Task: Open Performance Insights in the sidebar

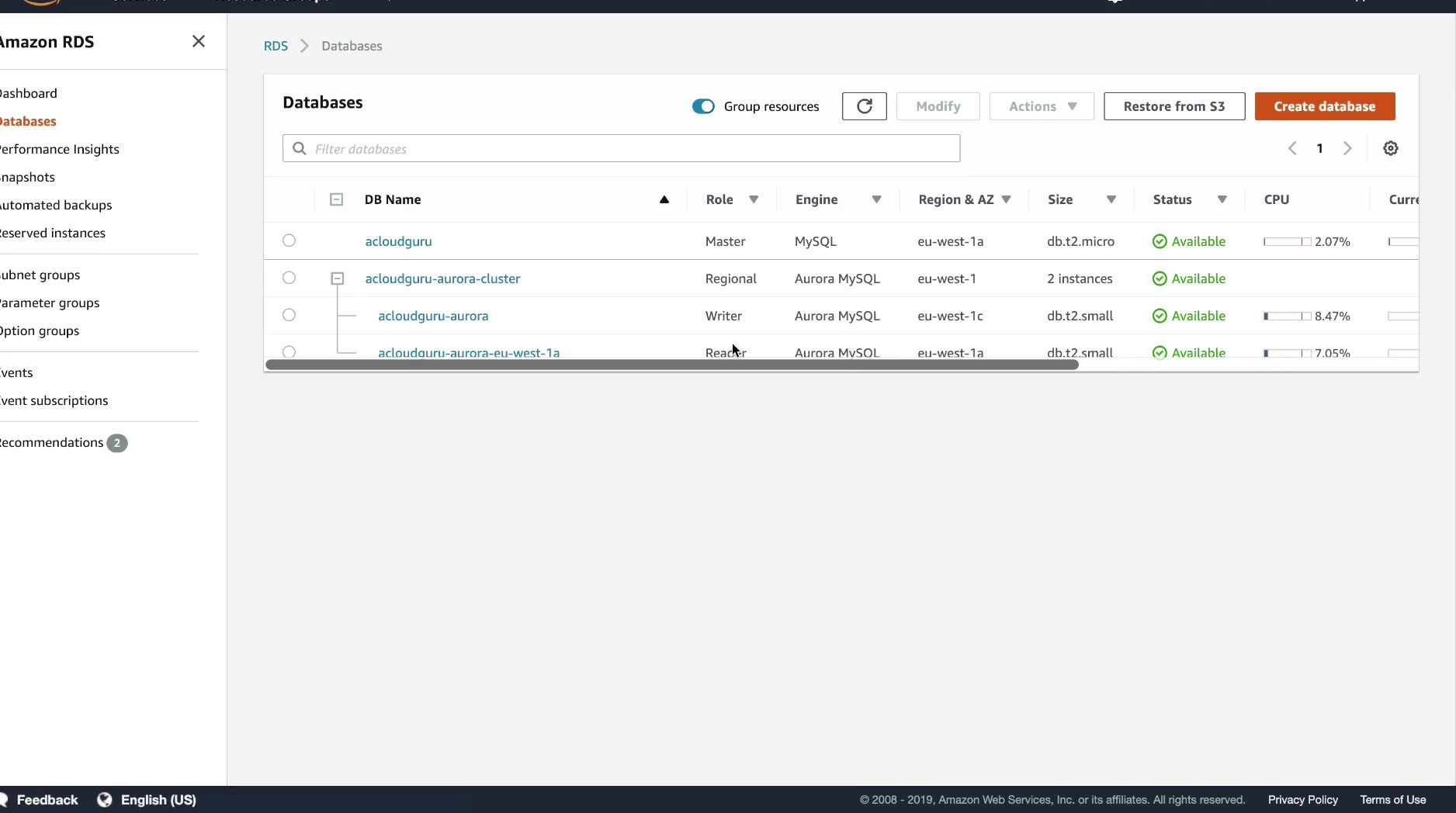Action: [60, 149]
